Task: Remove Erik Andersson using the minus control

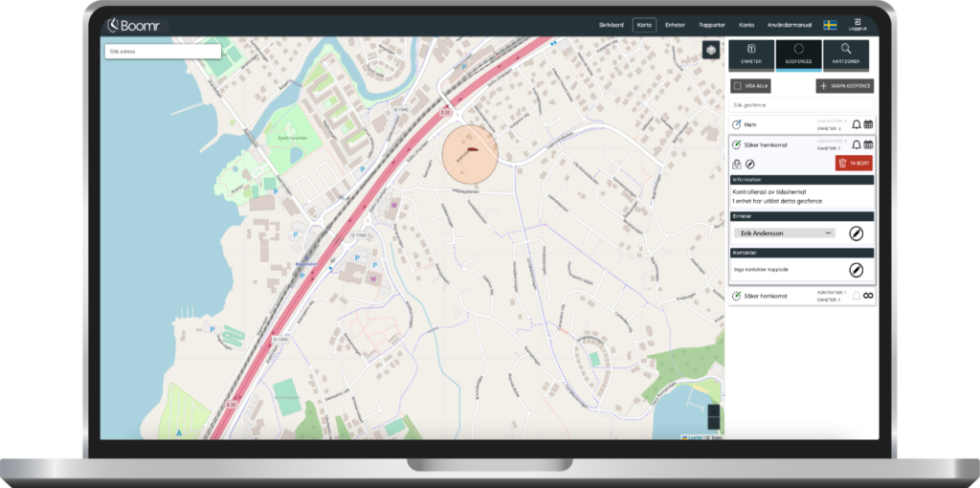Action: [829, 233]
